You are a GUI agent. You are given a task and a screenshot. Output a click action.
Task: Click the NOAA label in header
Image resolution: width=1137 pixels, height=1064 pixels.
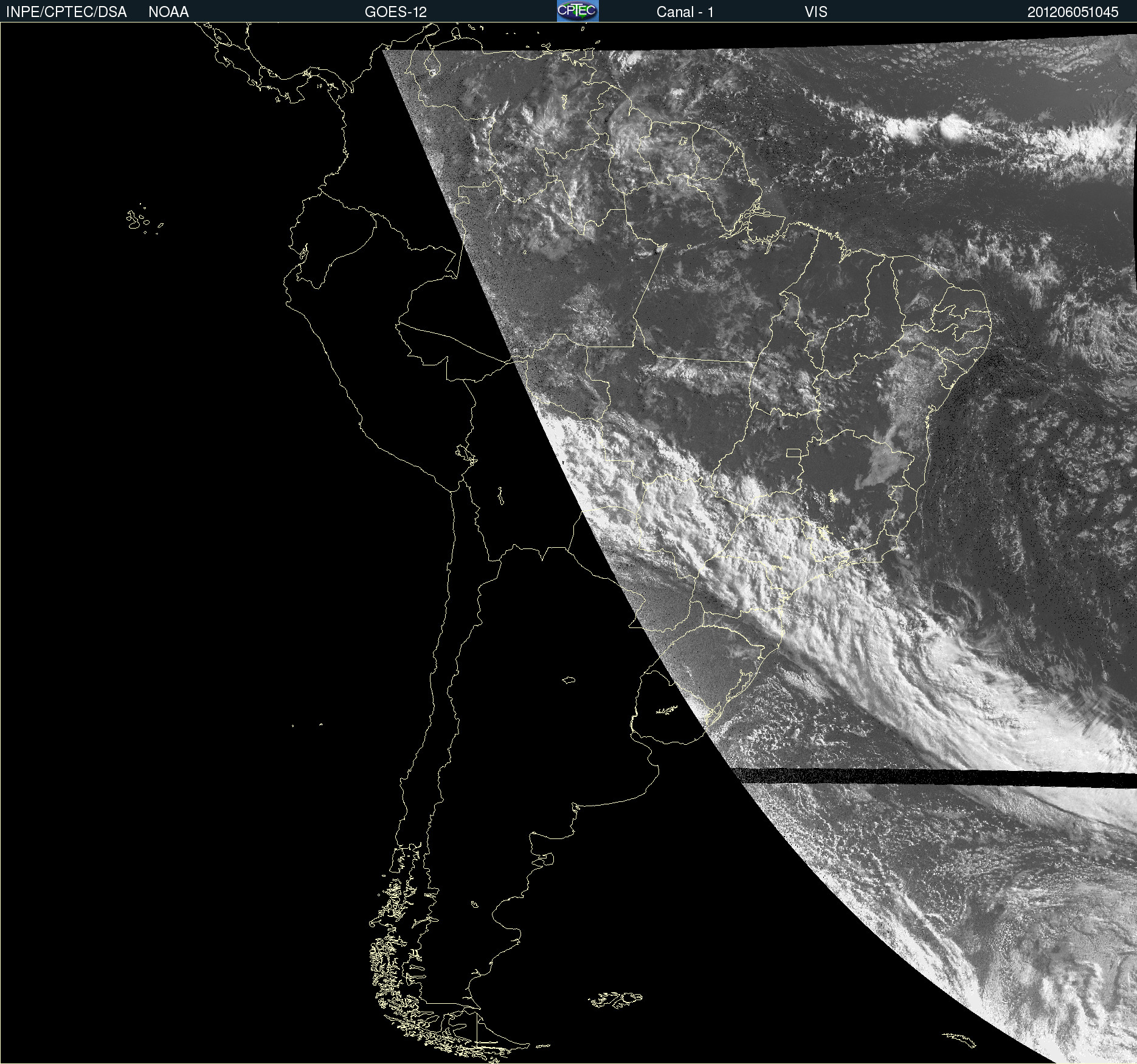click(x=168, y=12)
